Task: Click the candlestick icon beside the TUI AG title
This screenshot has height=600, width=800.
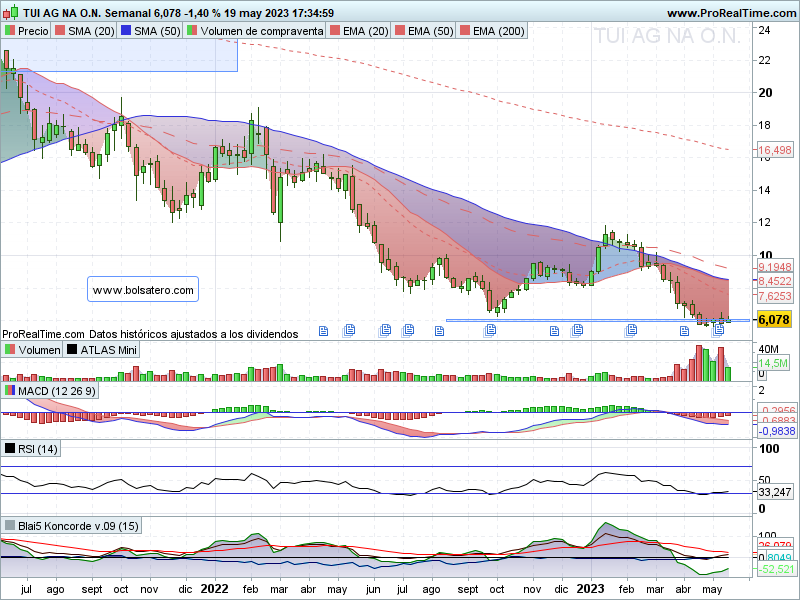Action: click(x=11, y=12)
